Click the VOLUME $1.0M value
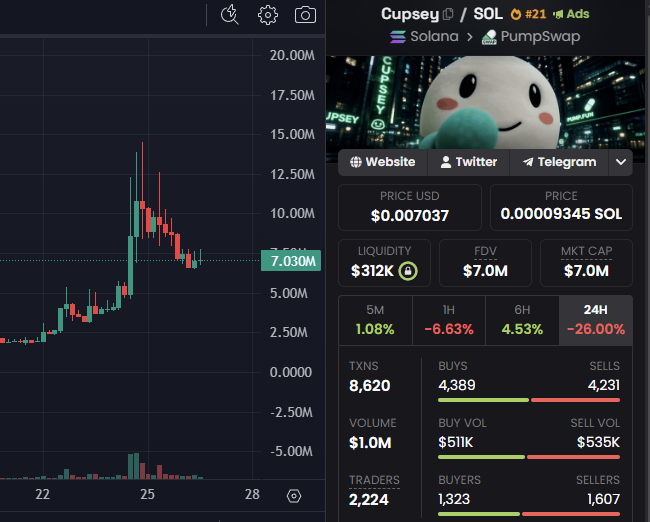The image size is (650, 522). 370,443
